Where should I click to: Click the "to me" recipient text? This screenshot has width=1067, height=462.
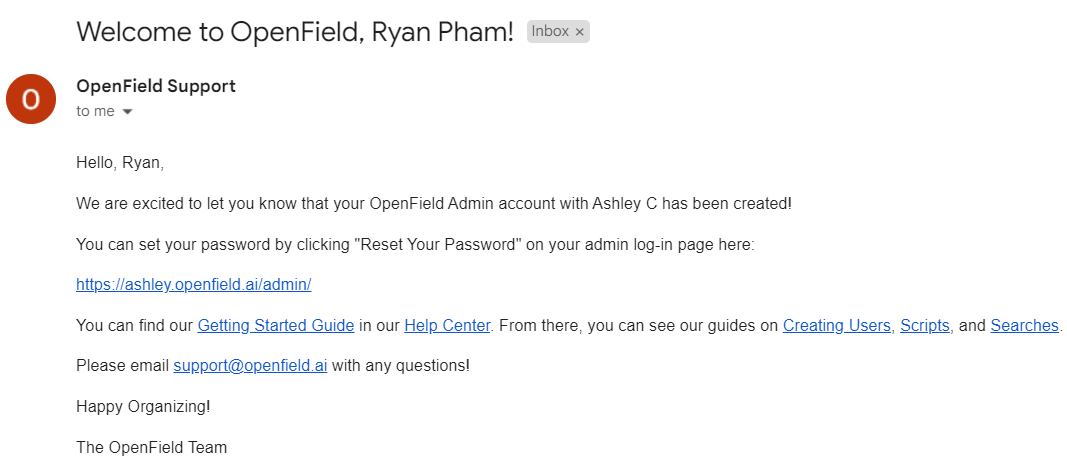pyautogui.click(x=95, y=112)
